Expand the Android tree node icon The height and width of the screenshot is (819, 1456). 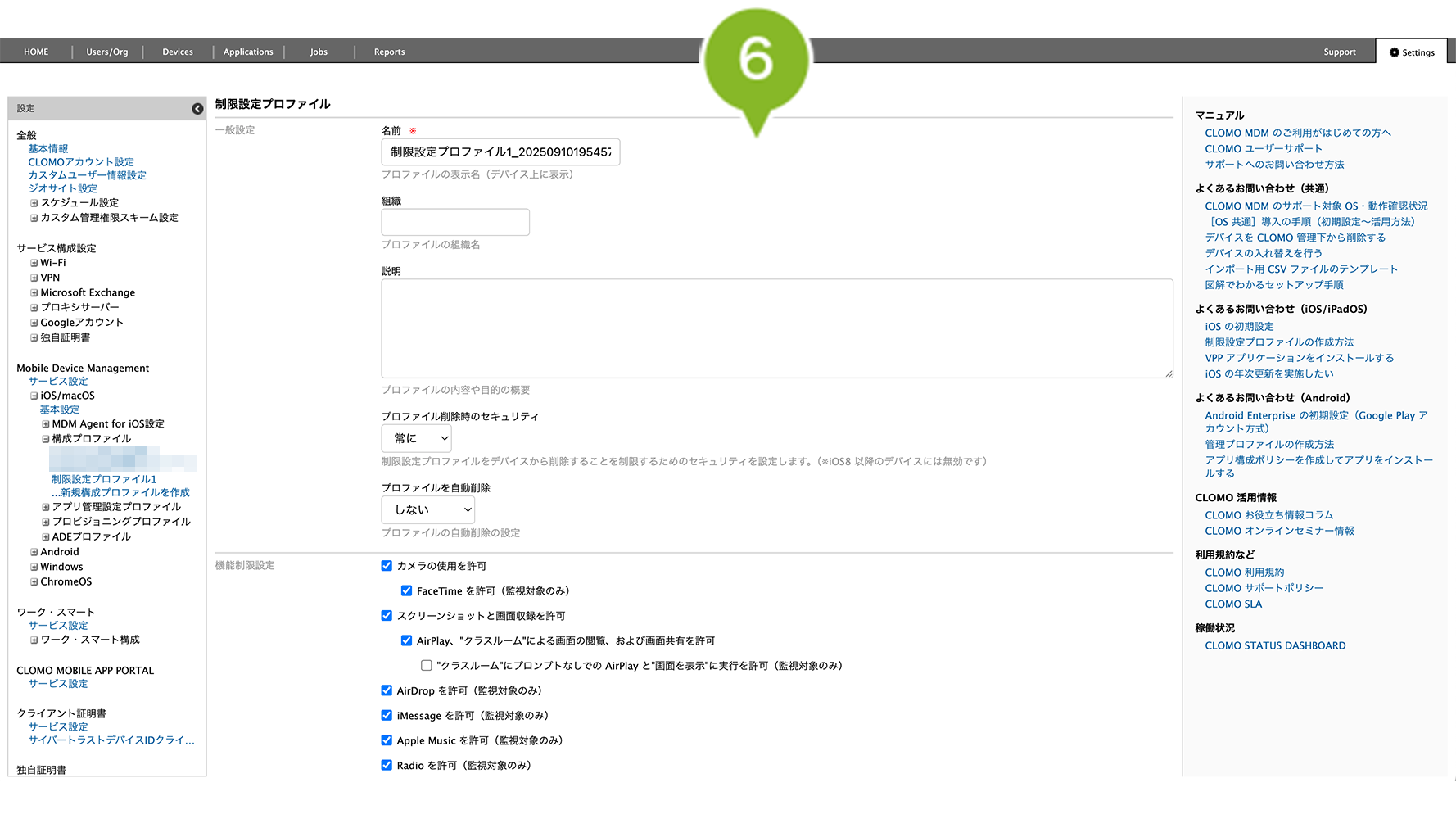point(34,553)
